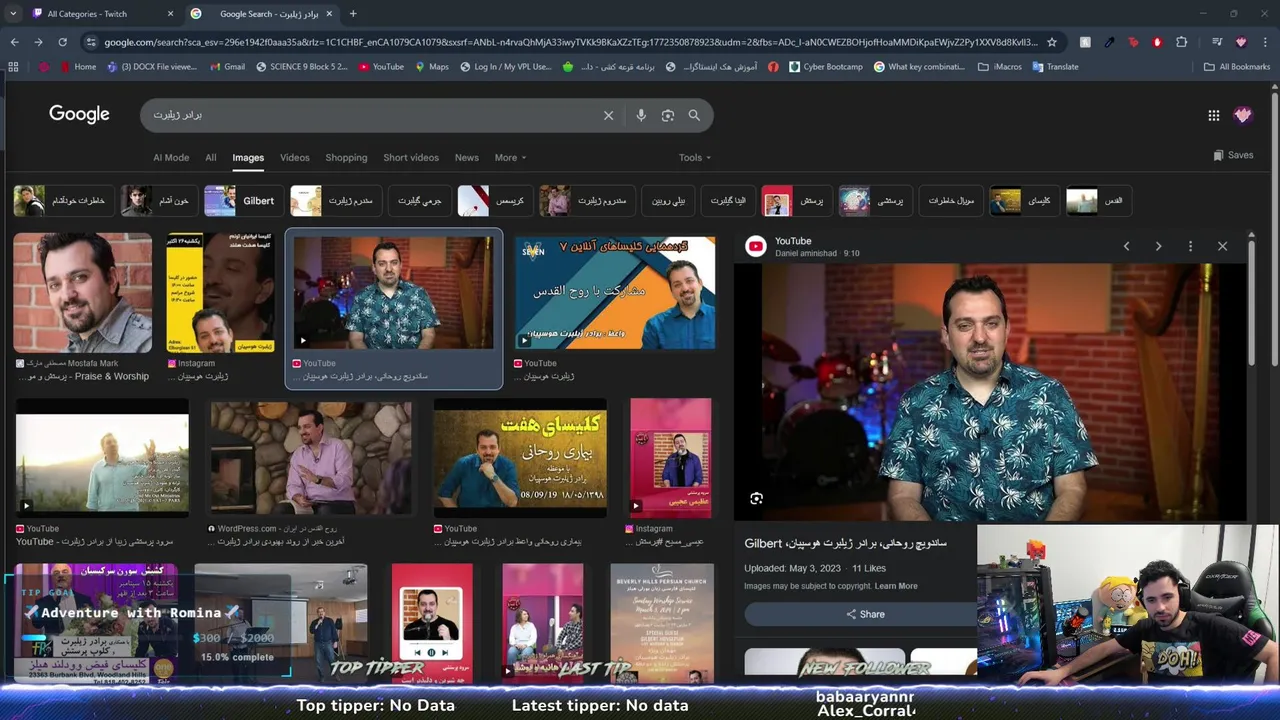The height and width of the screenshot is (720, 1280).
Task: Open the All Bookmarks folder
Action: (x=1237, y=67)
